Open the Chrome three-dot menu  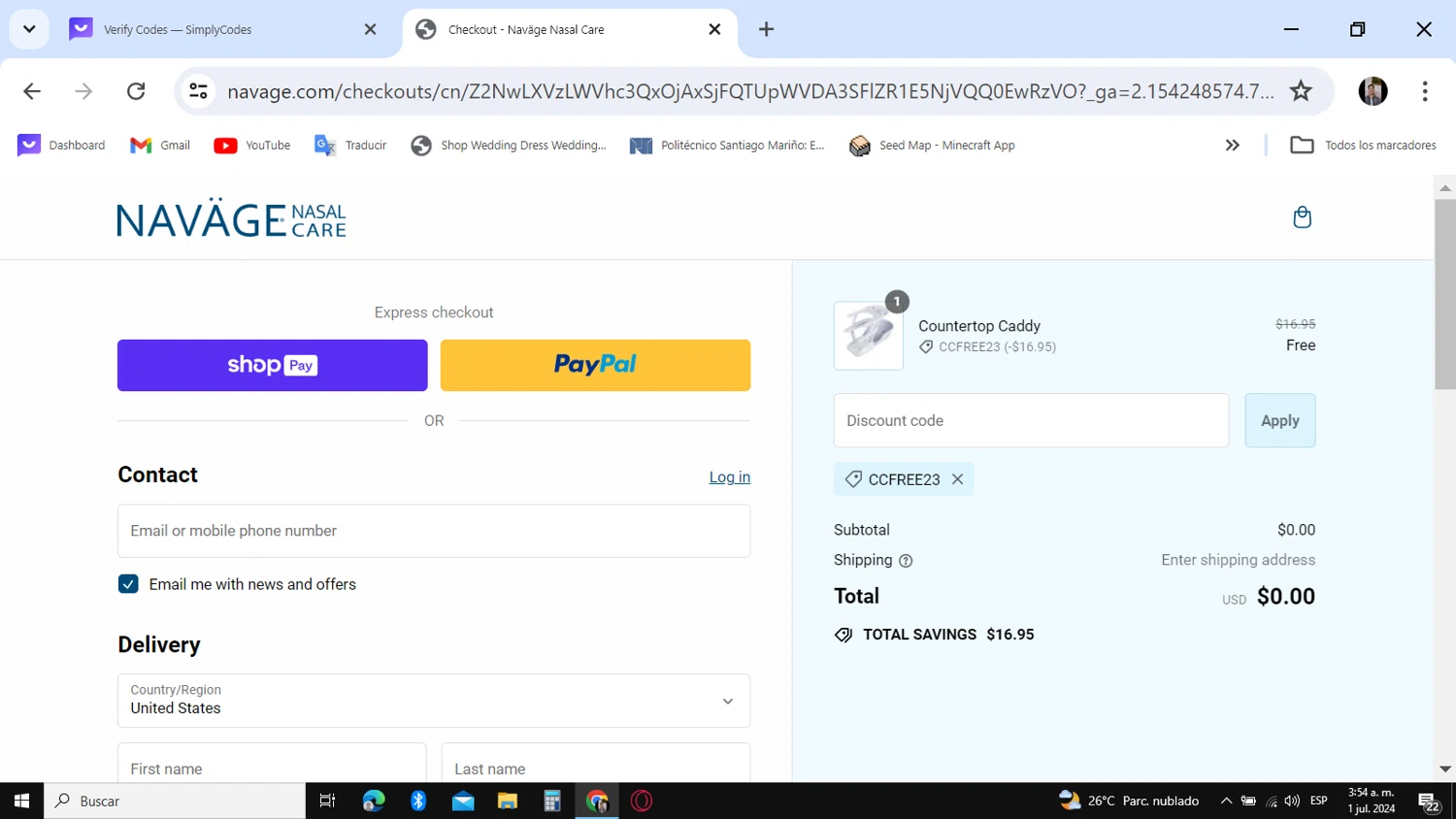coord(1424,91)
